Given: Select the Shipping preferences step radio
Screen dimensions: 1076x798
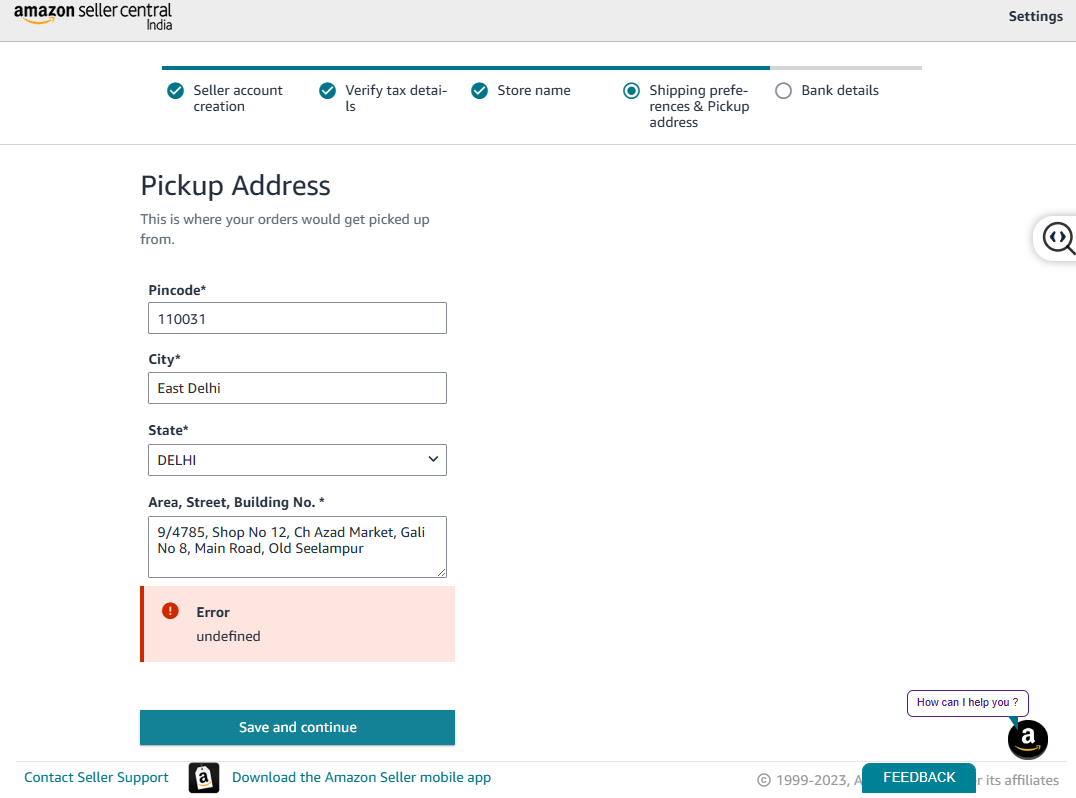Looking at the screenshot, I should click(x=631, y=91).
